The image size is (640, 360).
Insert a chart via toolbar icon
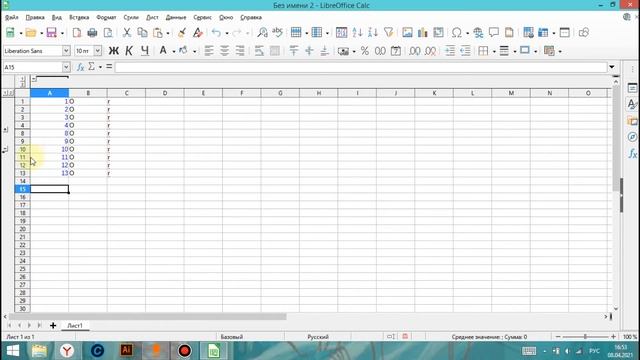point(422,33)
